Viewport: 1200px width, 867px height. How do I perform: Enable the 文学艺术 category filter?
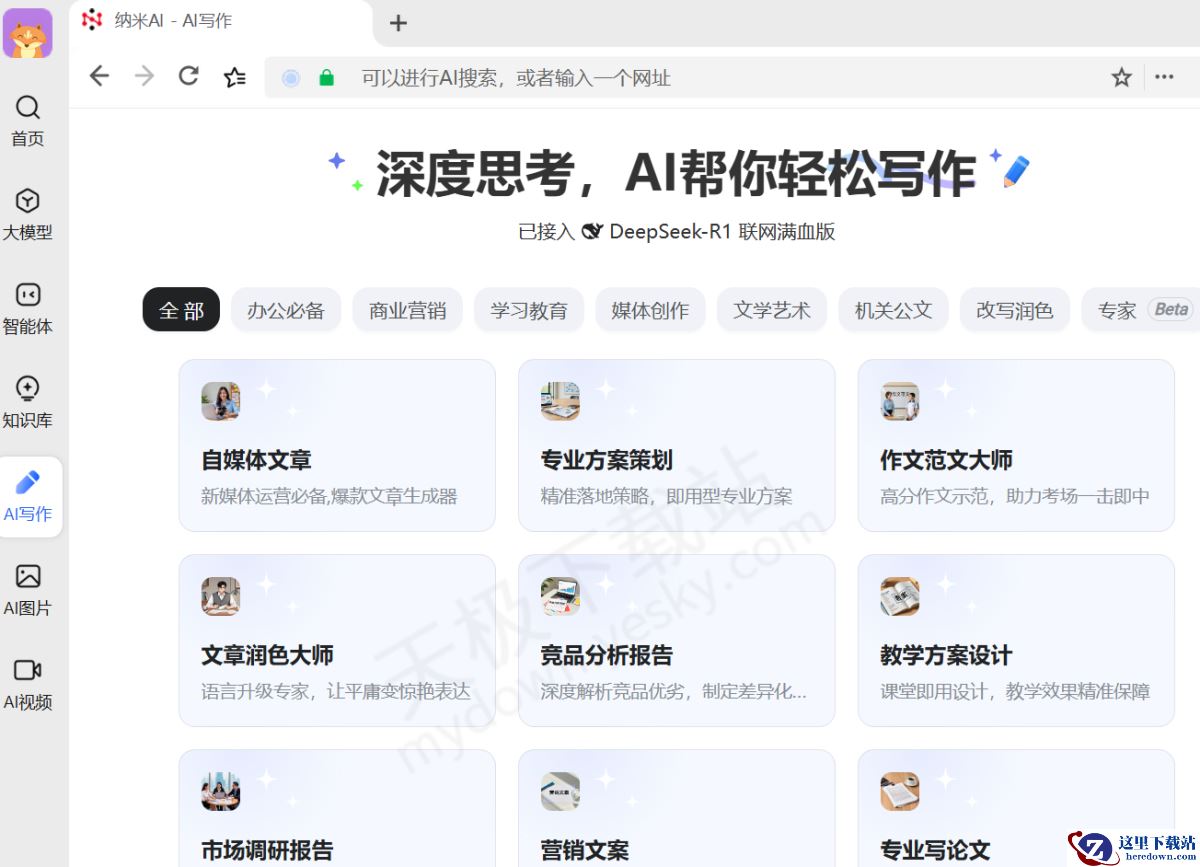coord(771,310)
